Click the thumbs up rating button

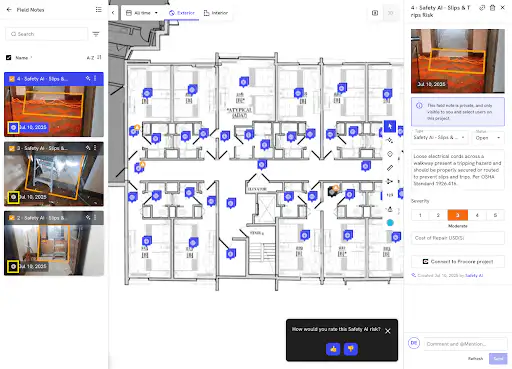(333, 349)
